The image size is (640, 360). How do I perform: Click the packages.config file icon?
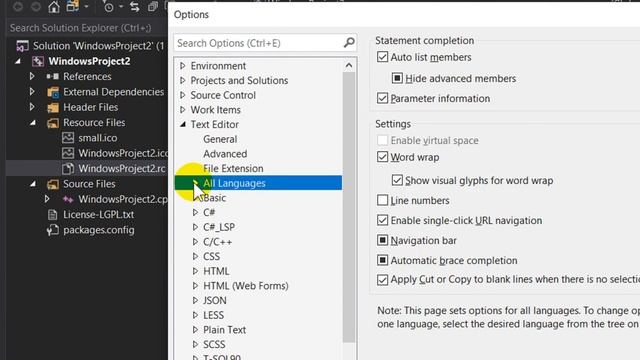coord(53,230)
